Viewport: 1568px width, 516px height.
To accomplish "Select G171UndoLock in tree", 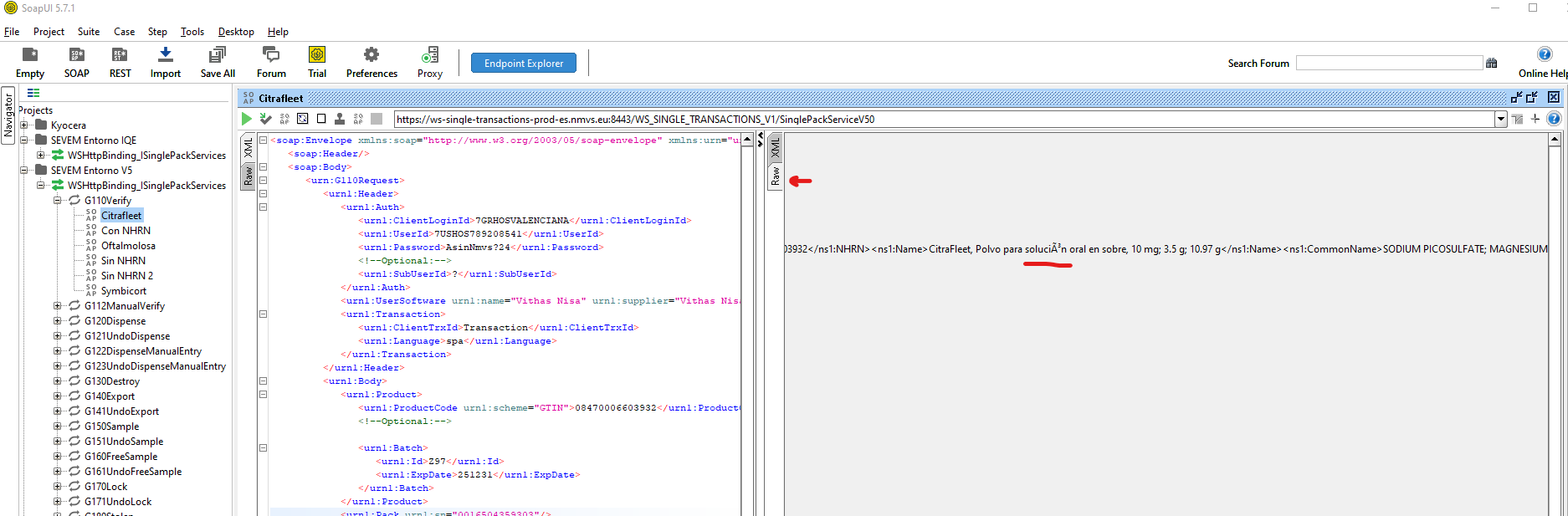I will pyautogui.click(x=118, y=502).
